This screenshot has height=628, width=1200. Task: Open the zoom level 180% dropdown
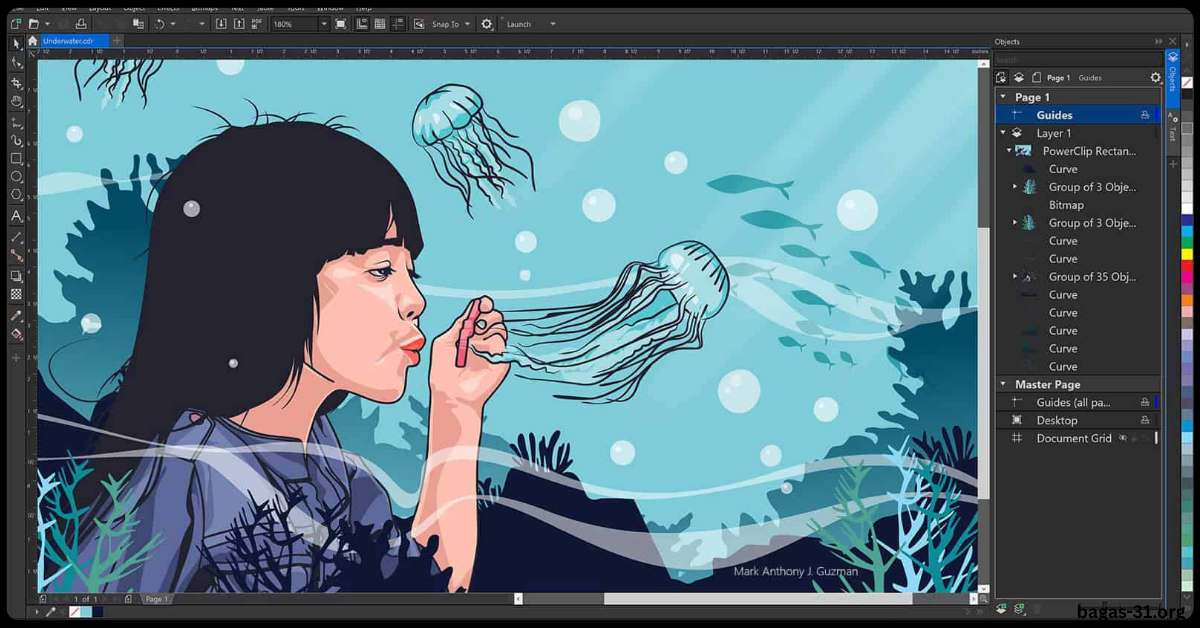pos(323,23)
